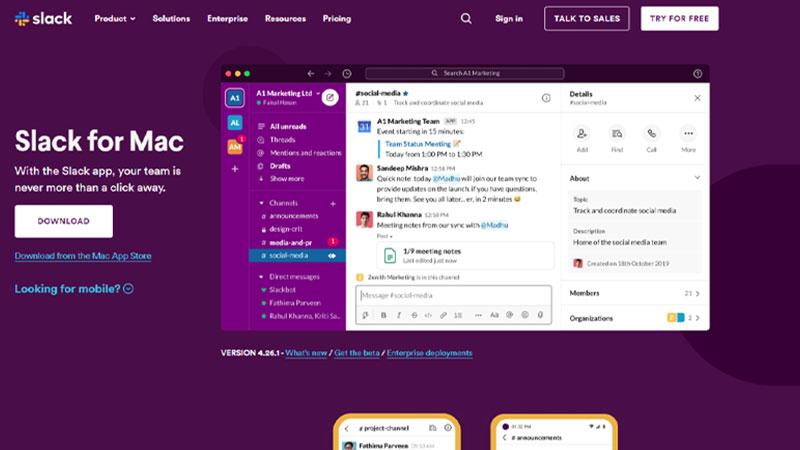The width and height of the screenshot is (800, 450).
Task: Select the A1 workspace icon
Action: click(x=235, y=98)
